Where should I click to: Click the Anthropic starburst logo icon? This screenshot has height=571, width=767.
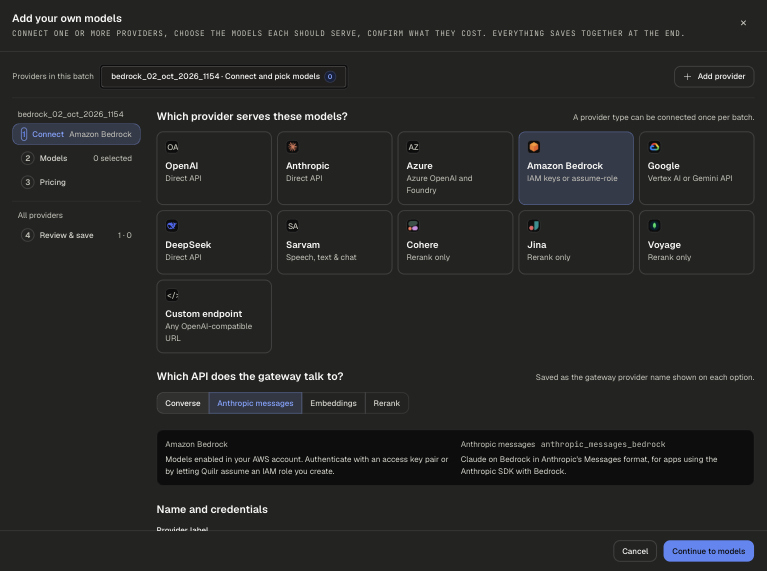[293, 147]
